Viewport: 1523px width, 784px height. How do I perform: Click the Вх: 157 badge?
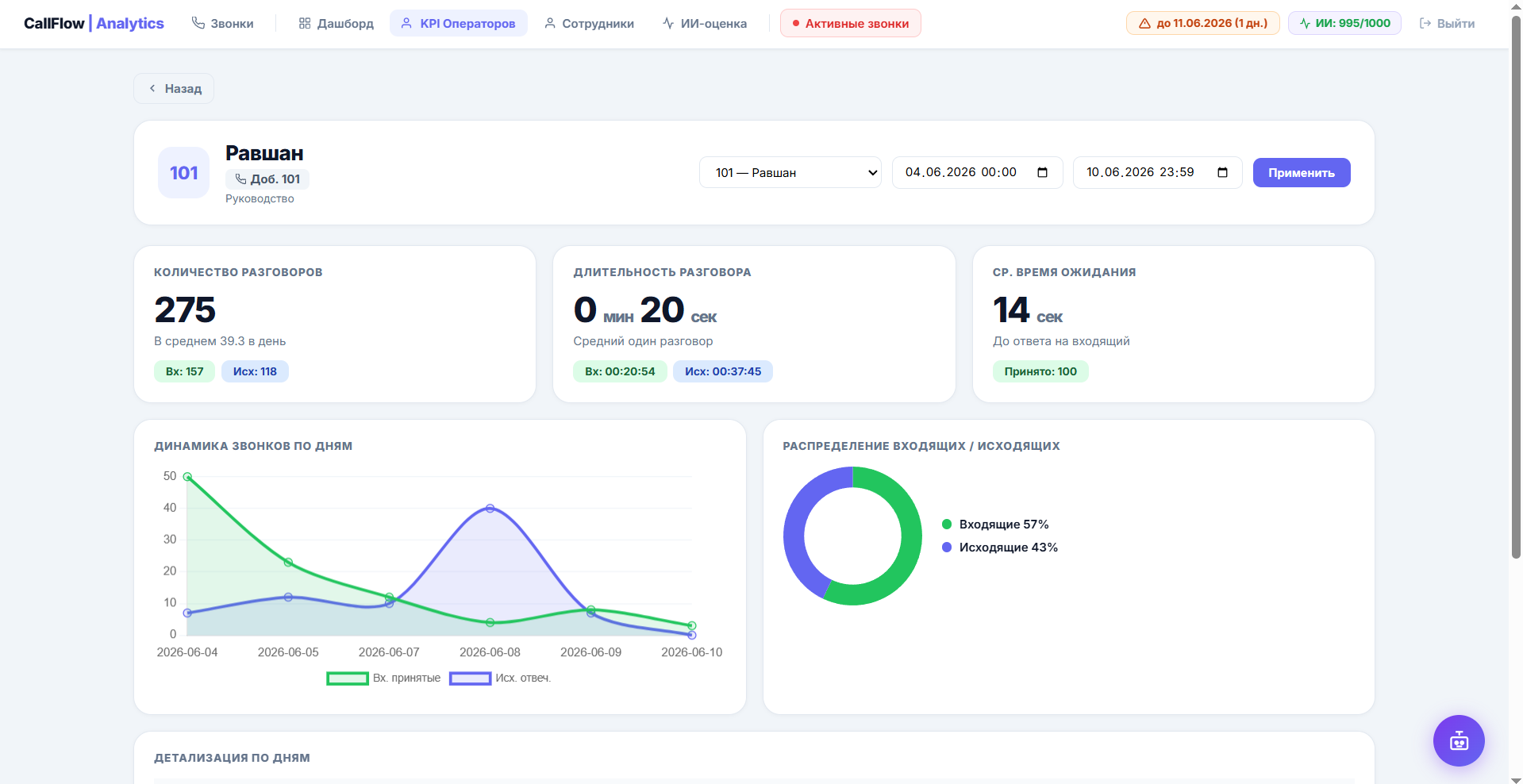pos(185,371)
